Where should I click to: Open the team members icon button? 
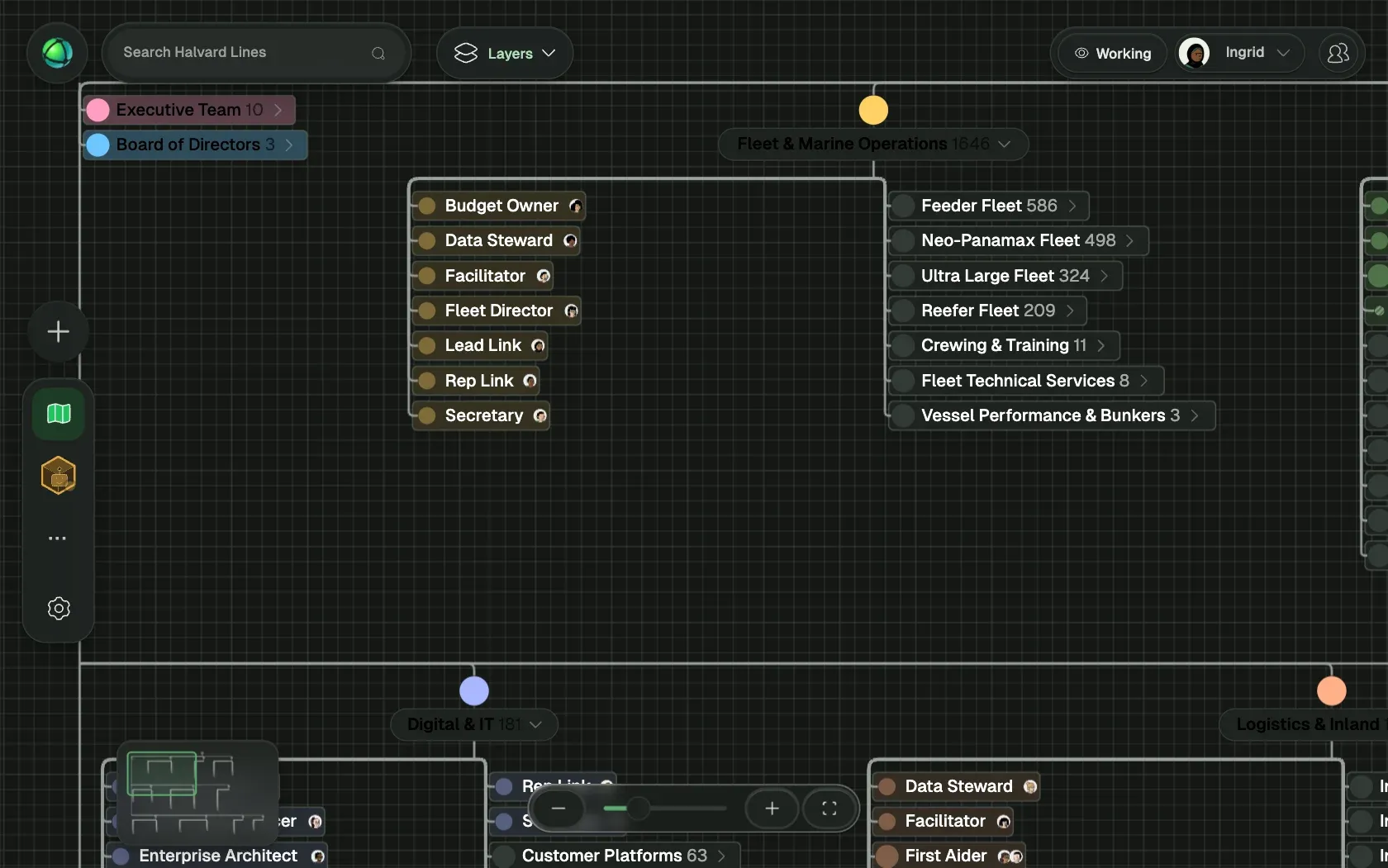pos(1338,53)
